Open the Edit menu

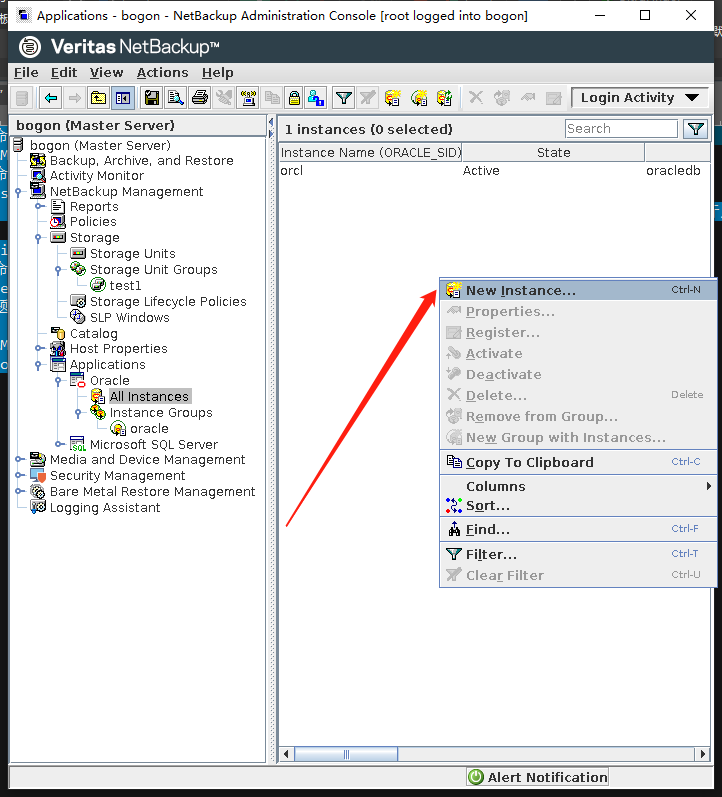(64, 73)
